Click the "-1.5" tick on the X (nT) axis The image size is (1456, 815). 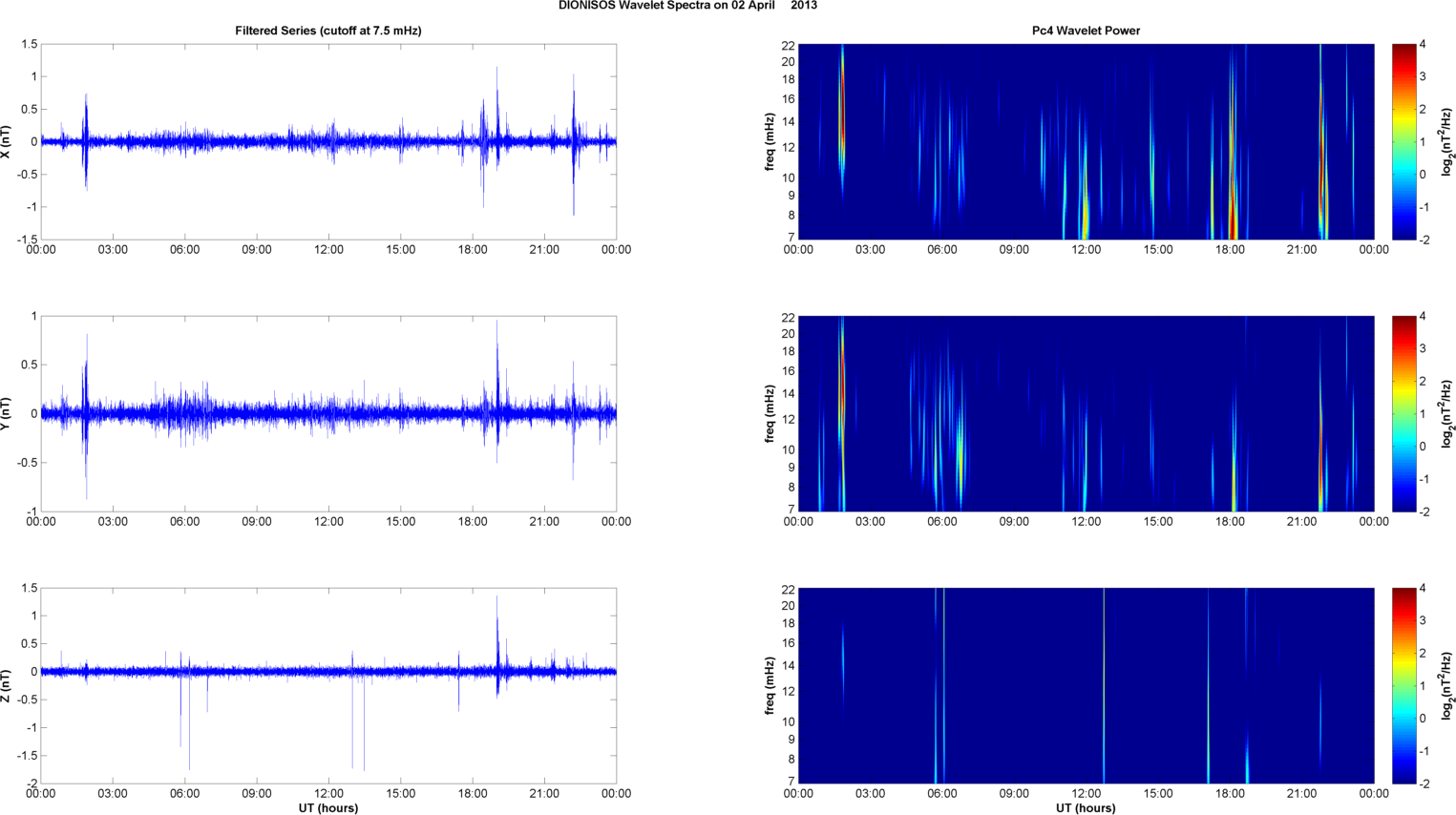tap(27, 240)
